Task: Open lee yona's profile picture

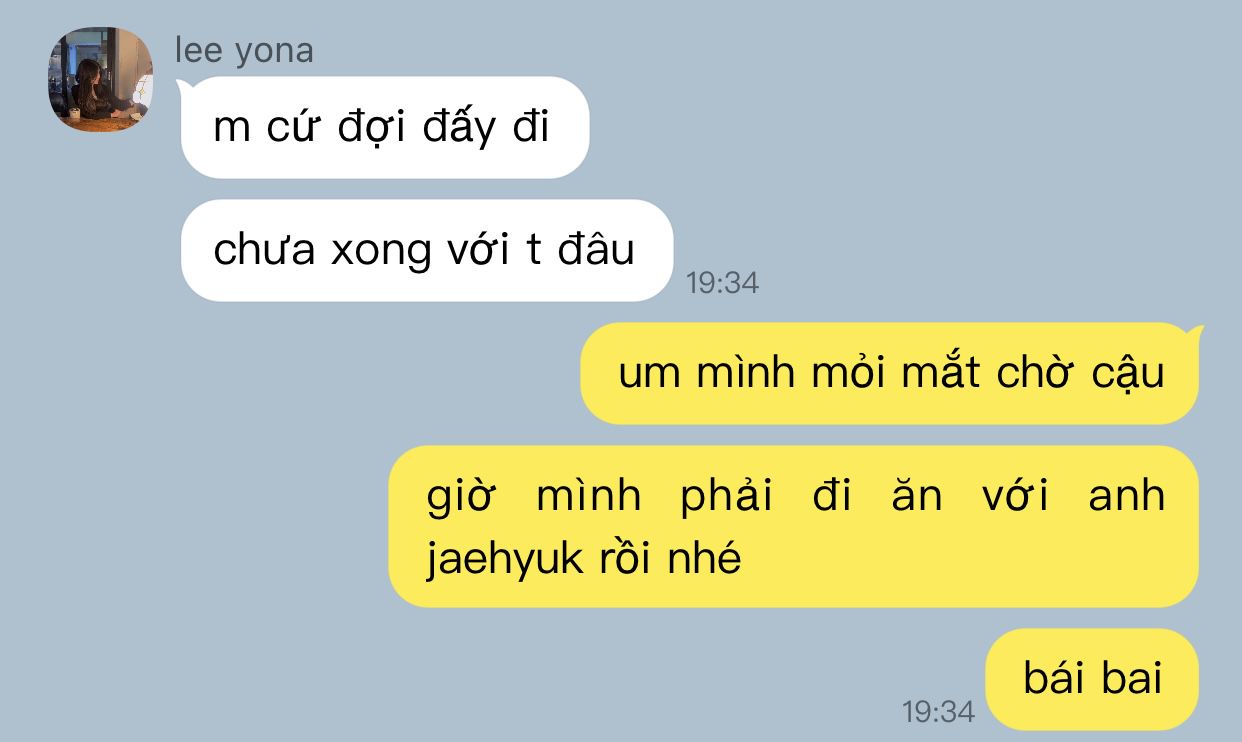Action: coord(100,80)
